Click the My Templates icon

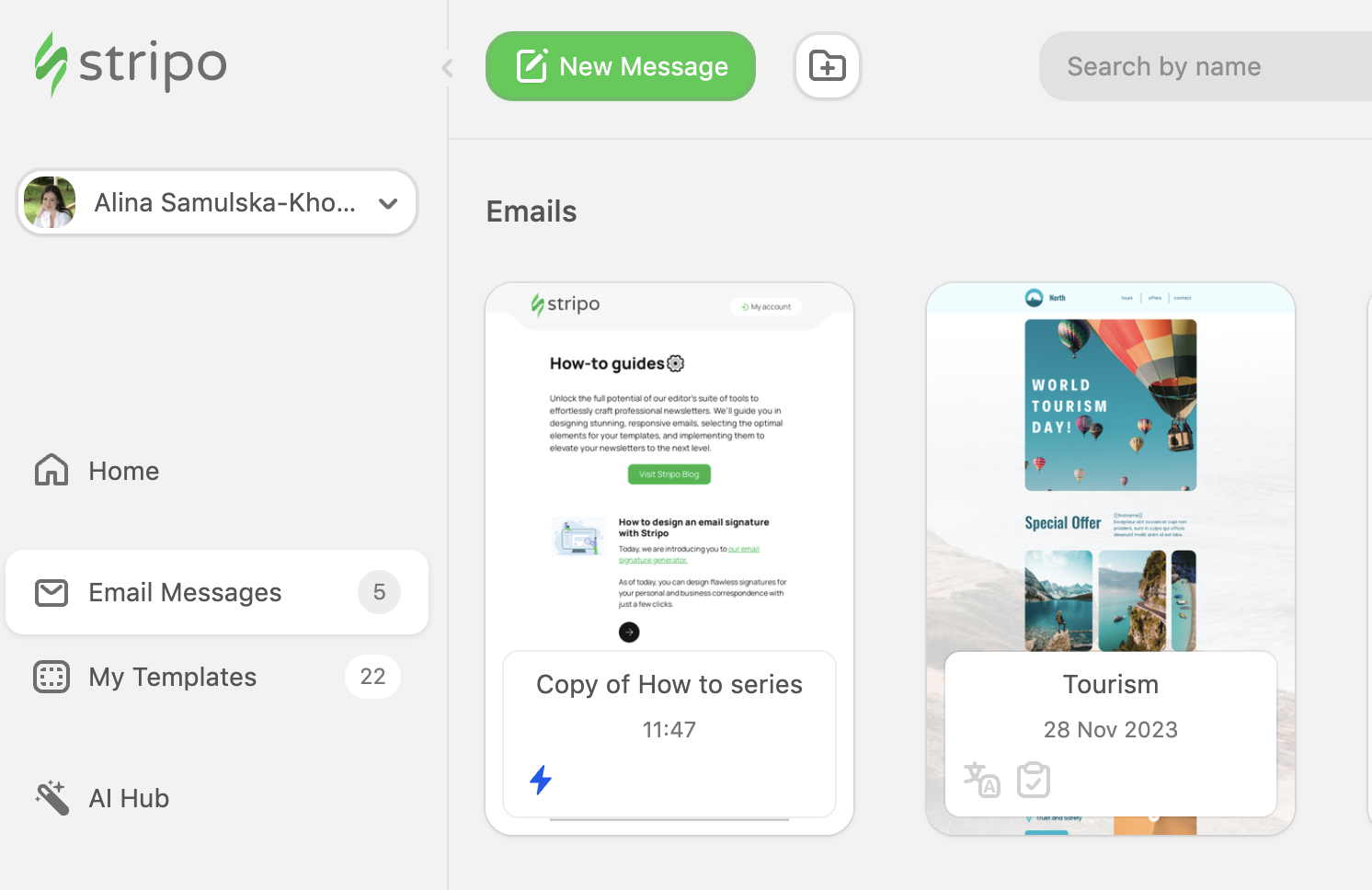(x=51, y=677)
